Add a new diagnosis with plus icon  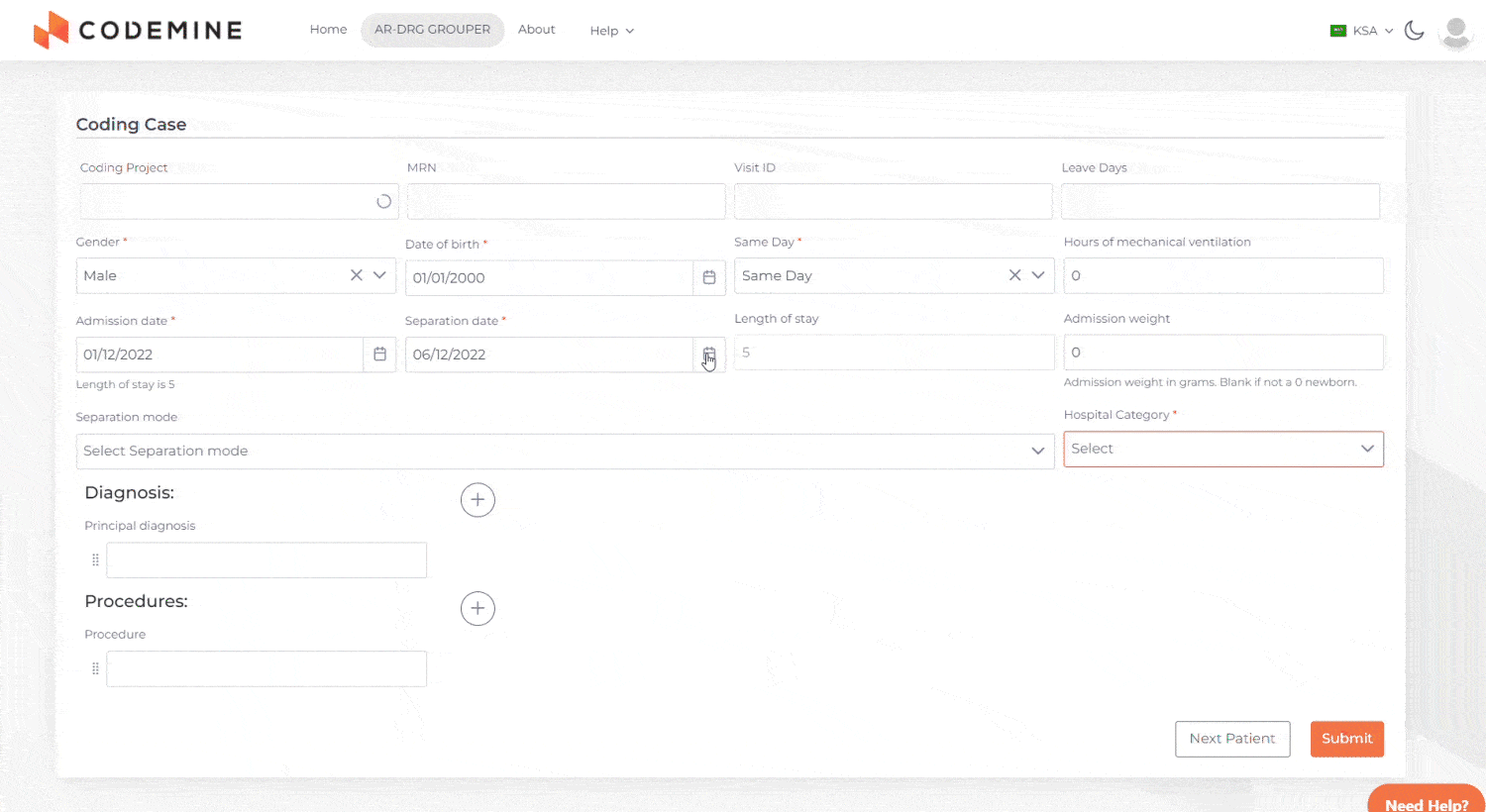478,500
